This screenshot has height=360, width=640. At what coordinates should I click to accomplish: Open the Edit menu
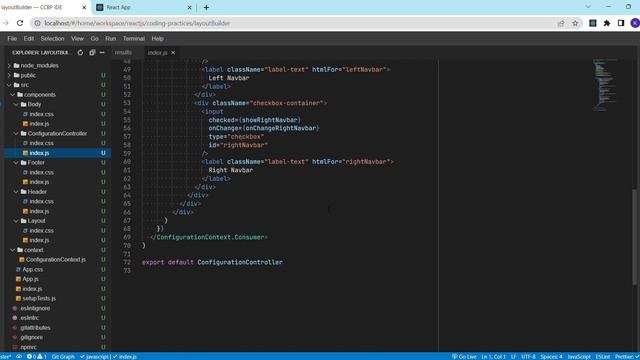click(29, 38)
